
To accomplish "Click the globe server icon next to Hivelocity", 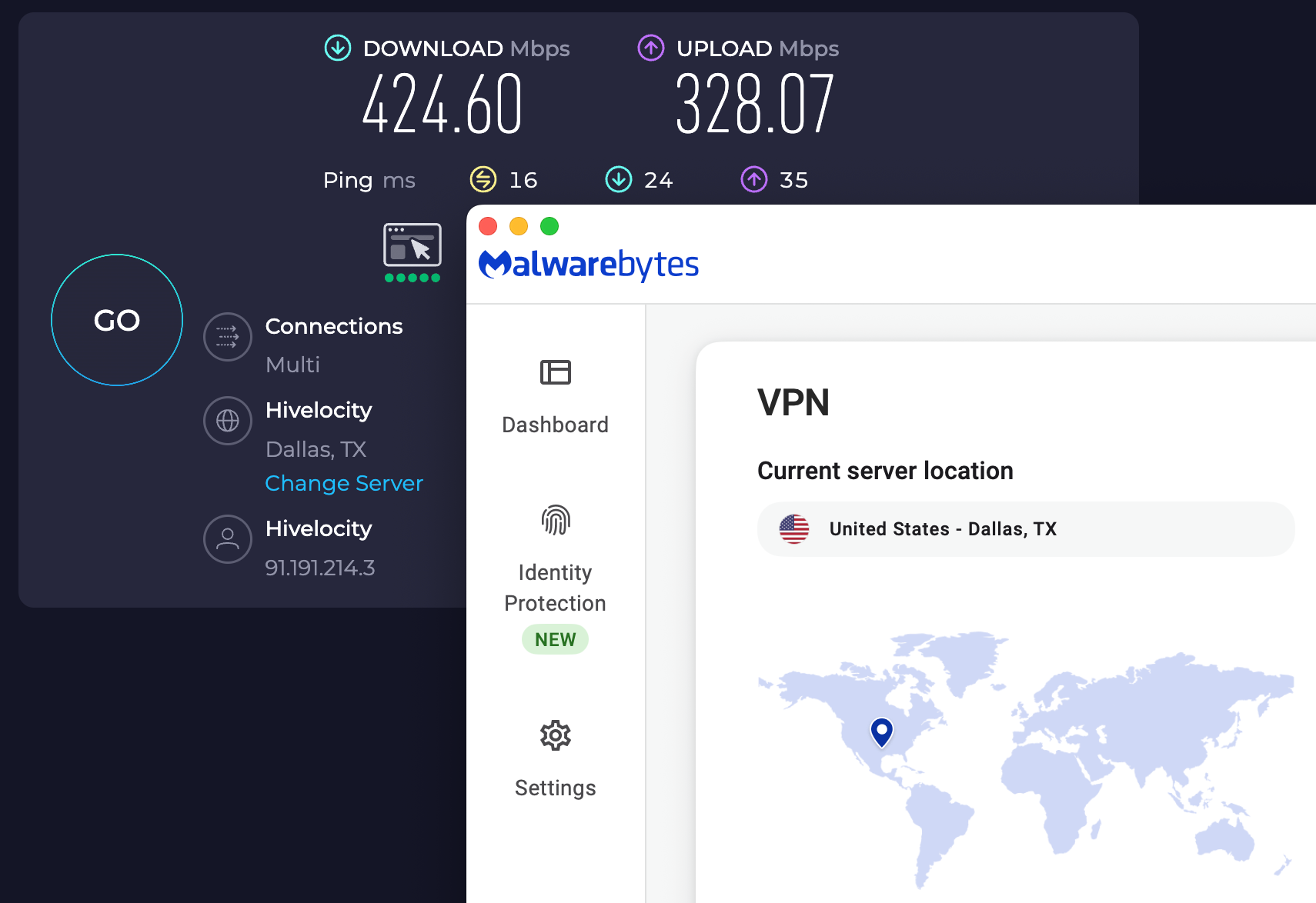I will 228,421.
